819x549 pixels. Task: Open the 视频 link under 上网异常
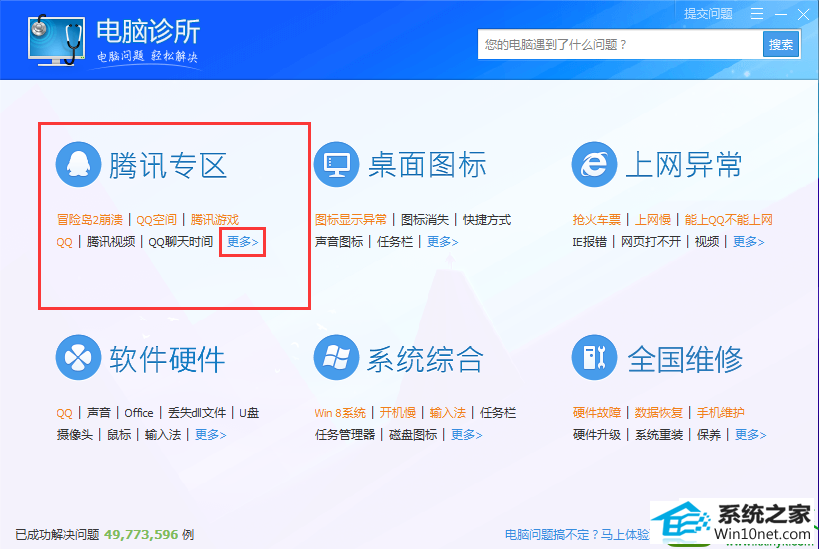click(x=707, y=242)
